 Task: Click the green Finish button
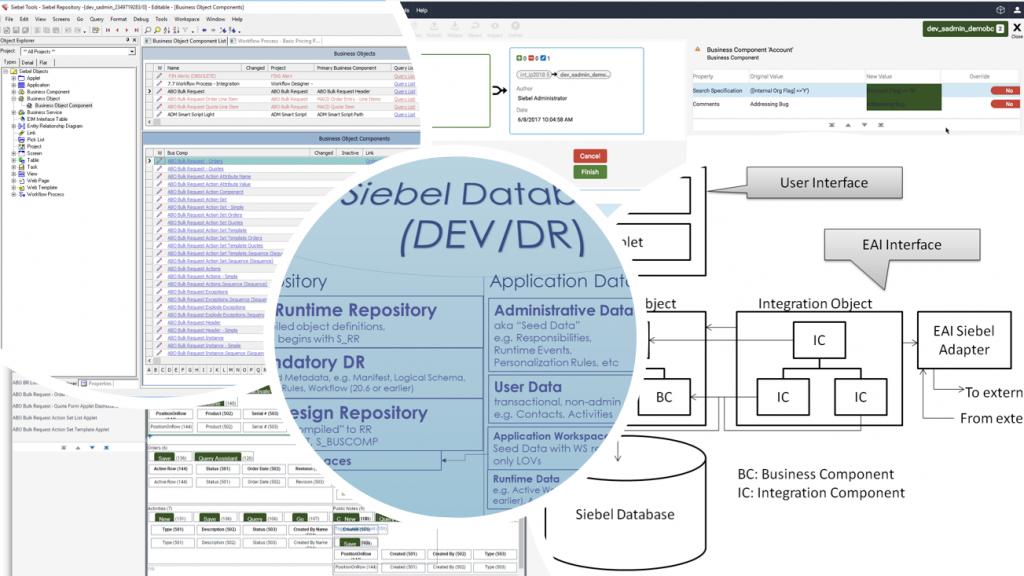point(590,172)
